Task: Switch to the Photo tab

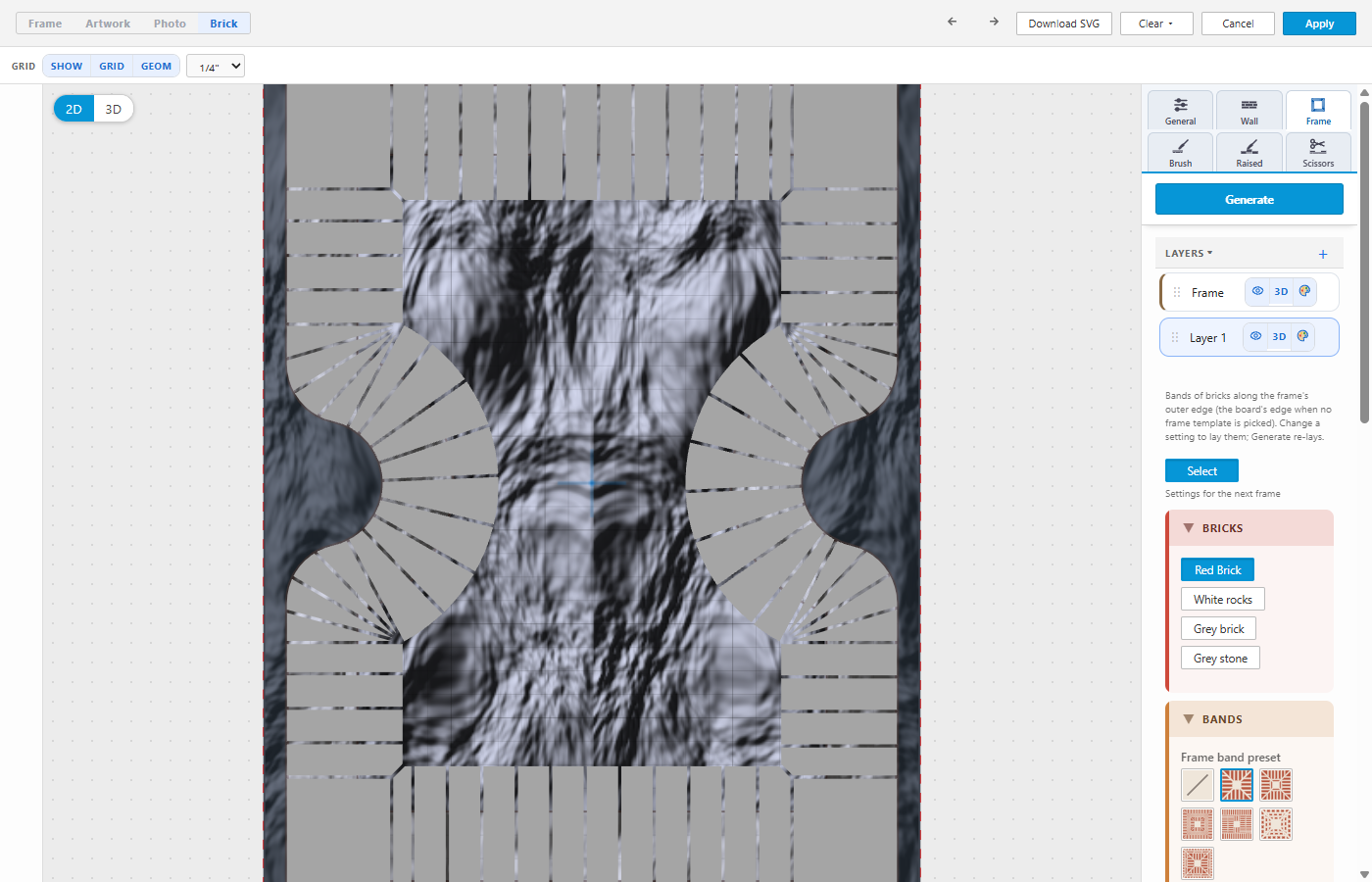Action: click(170, 24)
